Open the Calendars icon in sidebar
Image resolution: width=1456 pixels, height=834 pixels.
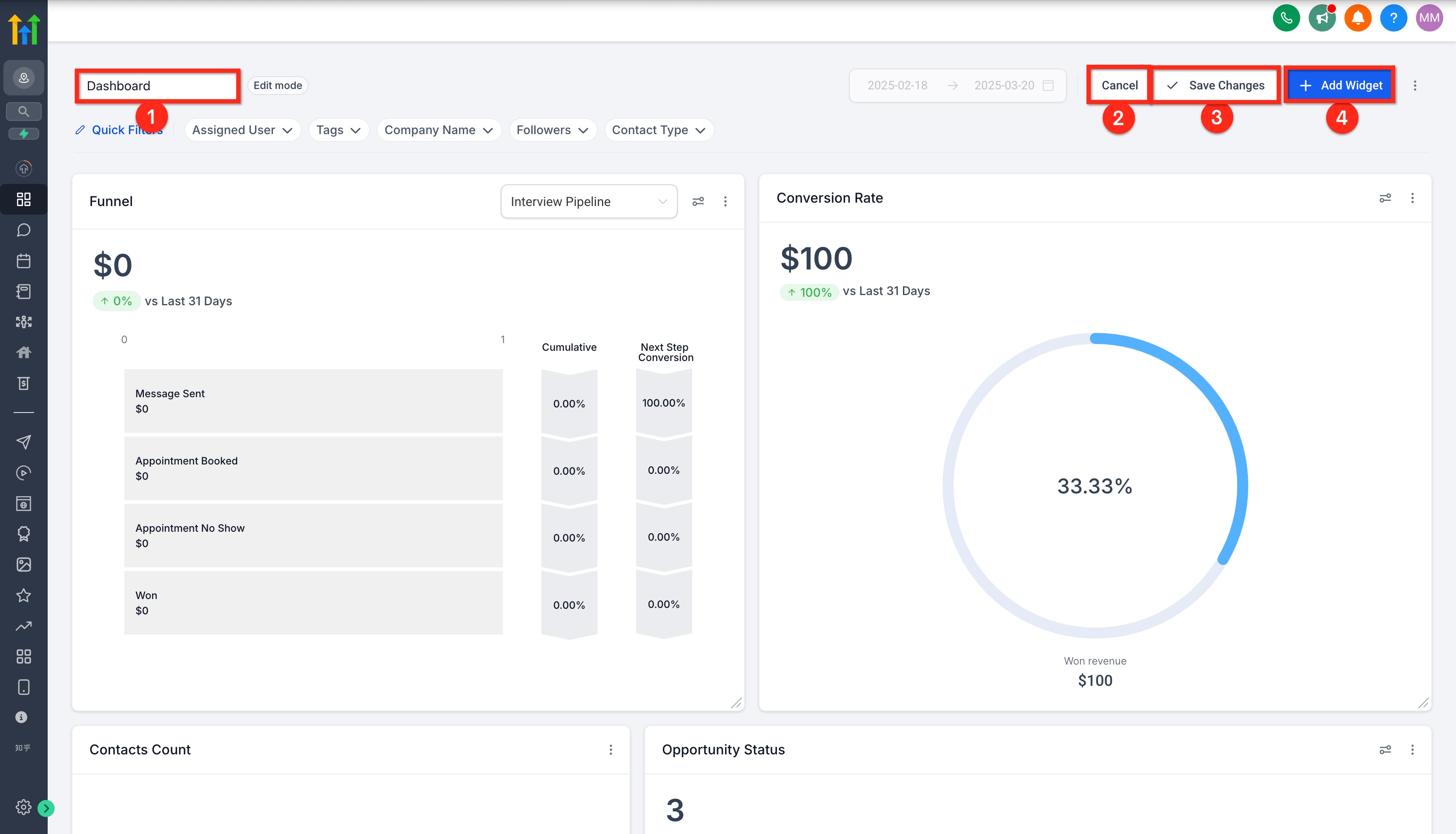[x=23, y=261]
